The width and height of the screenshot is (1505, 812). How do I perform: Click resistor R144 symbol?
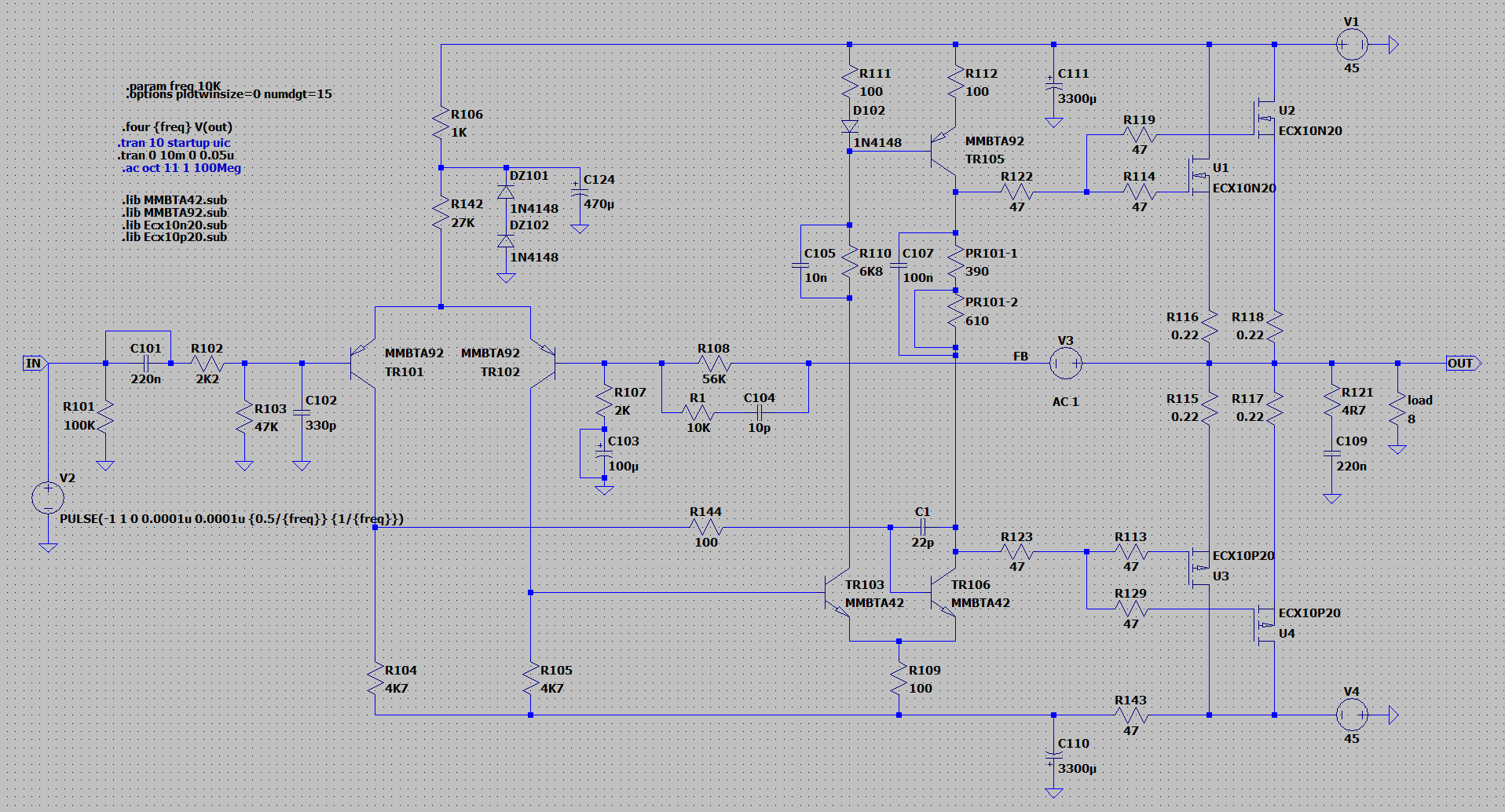point(705,527)
